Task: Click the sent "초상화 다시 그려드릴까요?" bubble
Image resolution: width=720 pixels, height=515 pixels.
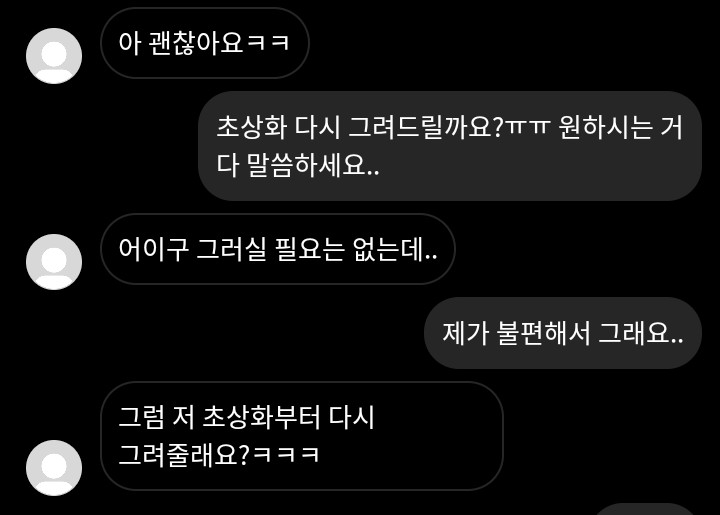Action: point(450,146)
